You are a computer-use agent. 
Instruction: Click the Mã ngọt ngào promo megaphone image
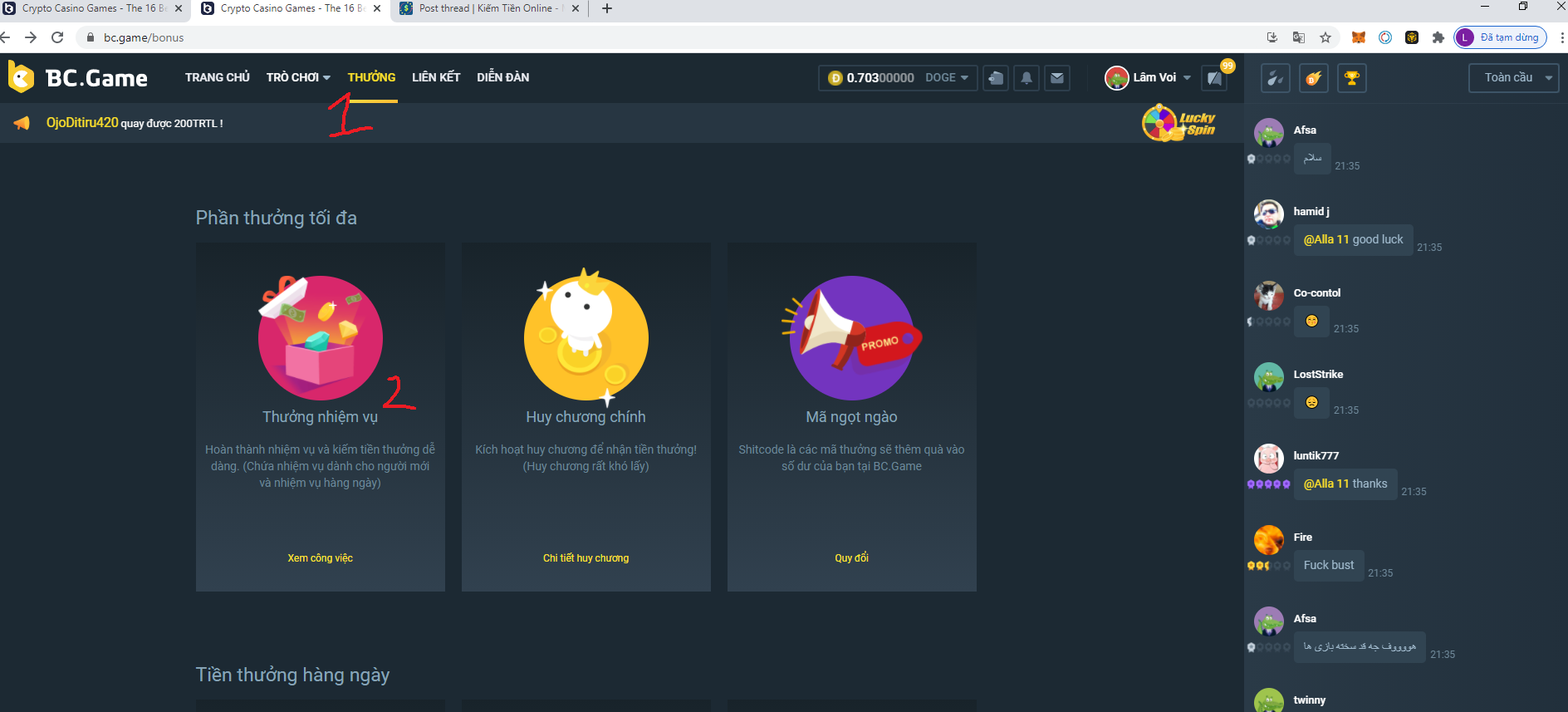(851, 337)
